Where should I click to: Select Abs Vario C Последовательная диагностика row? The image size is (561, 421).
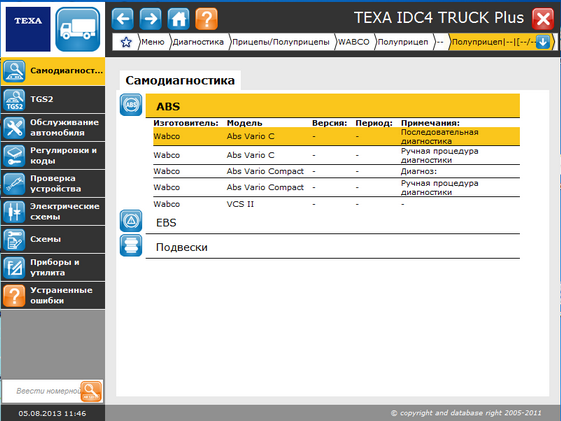pos(336,136)
